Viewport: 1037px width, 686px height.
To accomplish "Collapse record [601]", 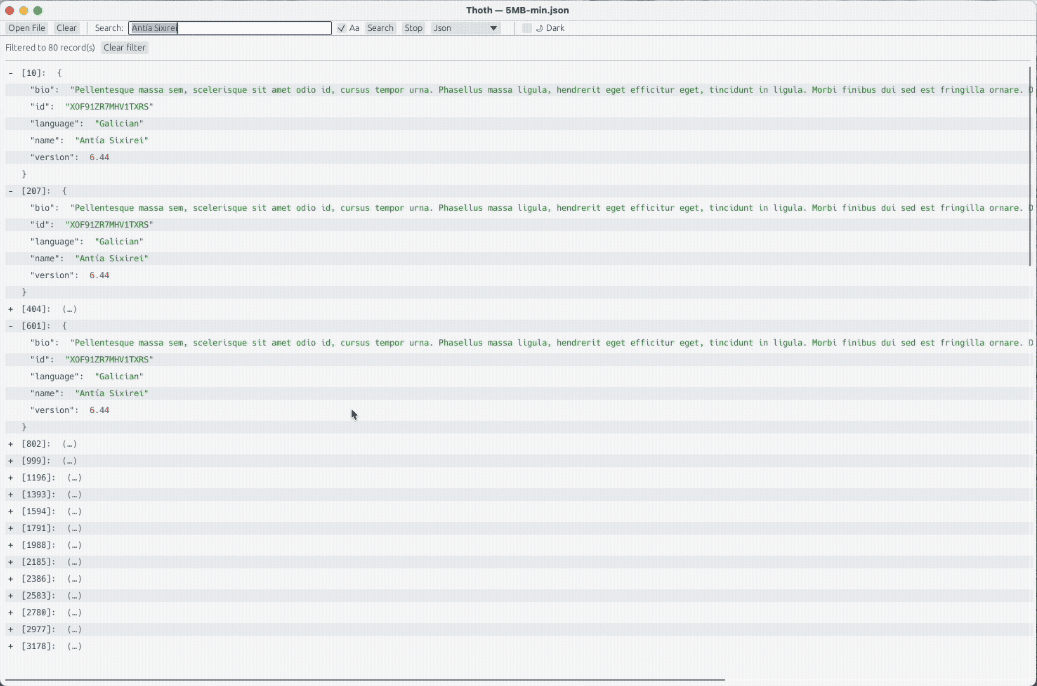I will tap(11, 325).
